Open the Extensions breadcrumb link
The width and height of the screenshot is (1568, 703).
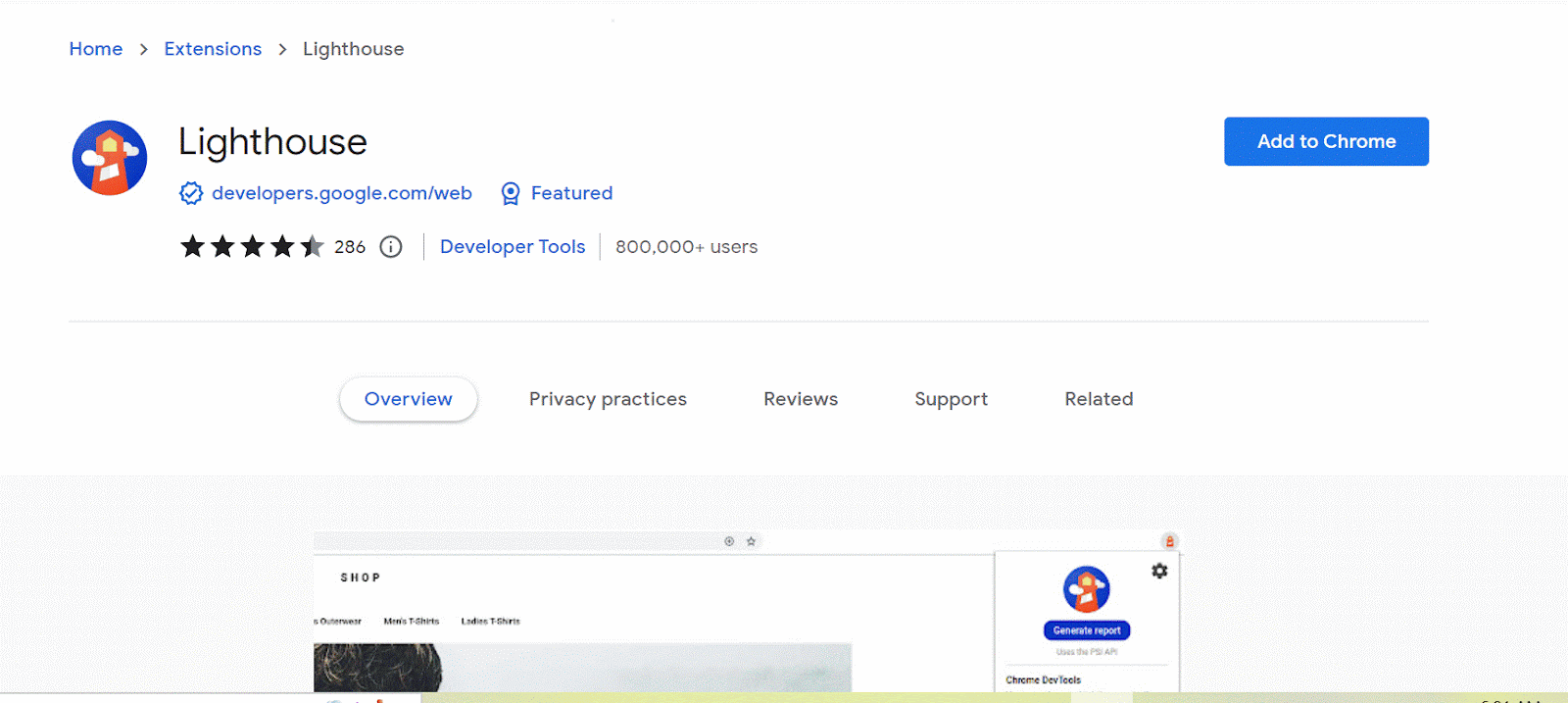pyautogui.click(x=213, y=49)
